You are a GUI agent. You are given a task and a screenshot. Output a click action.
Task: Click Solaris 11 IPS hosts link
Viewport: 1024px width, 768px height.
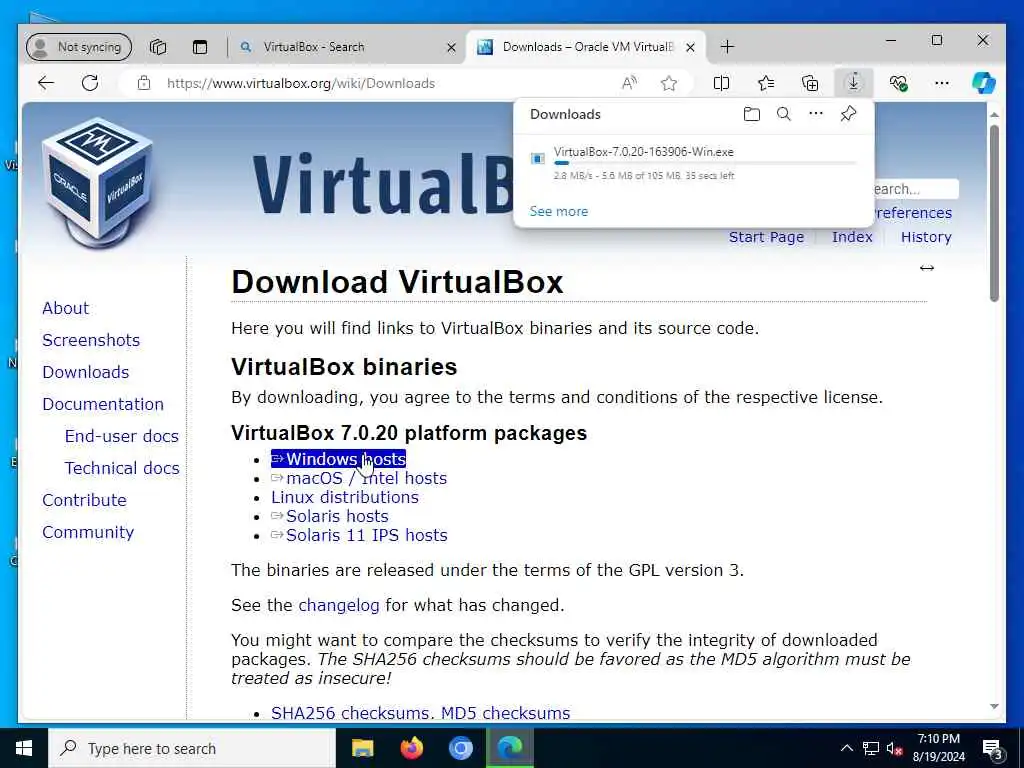359,535
